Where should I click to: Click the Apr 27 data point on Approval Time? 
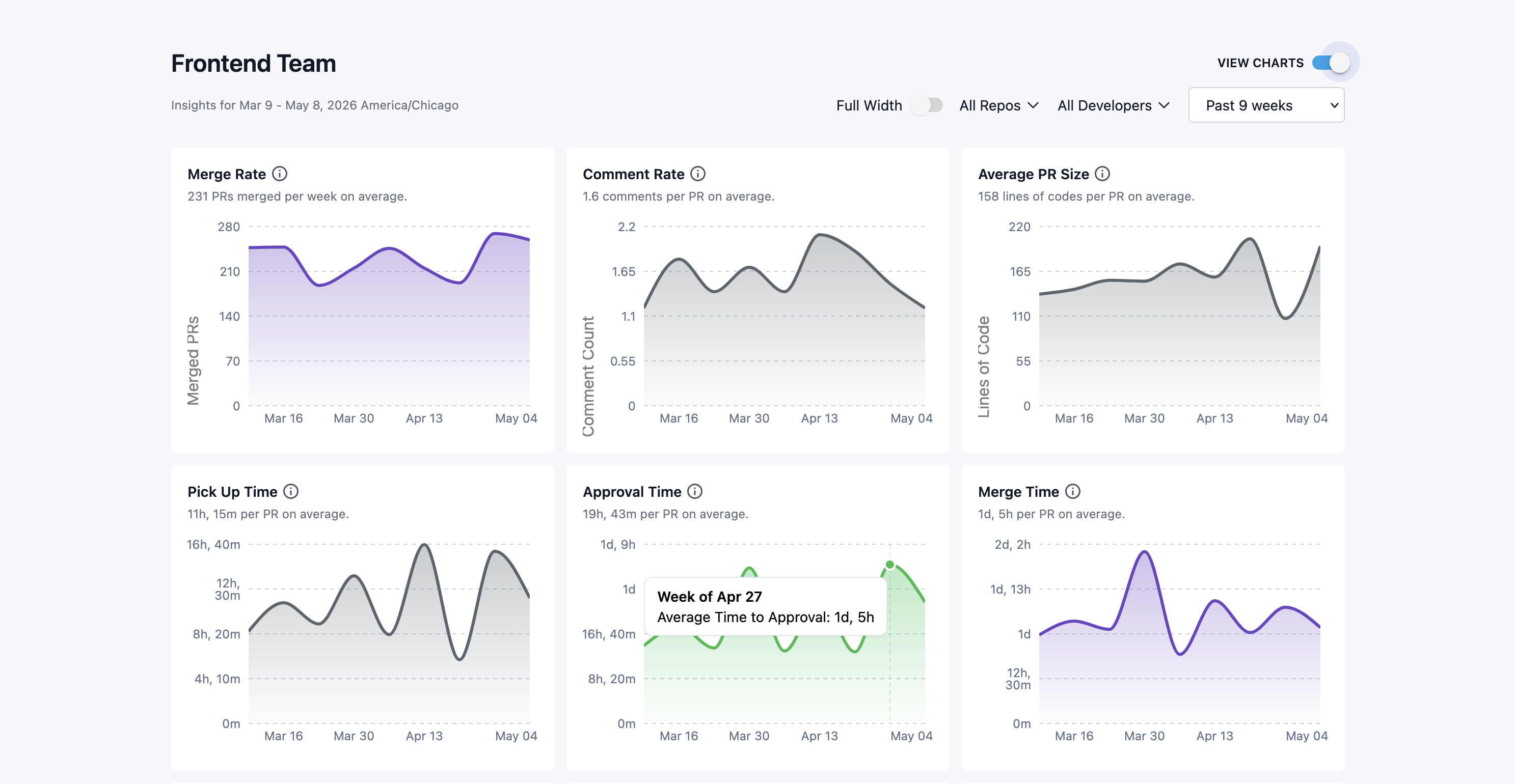click(x=889, y=565)
